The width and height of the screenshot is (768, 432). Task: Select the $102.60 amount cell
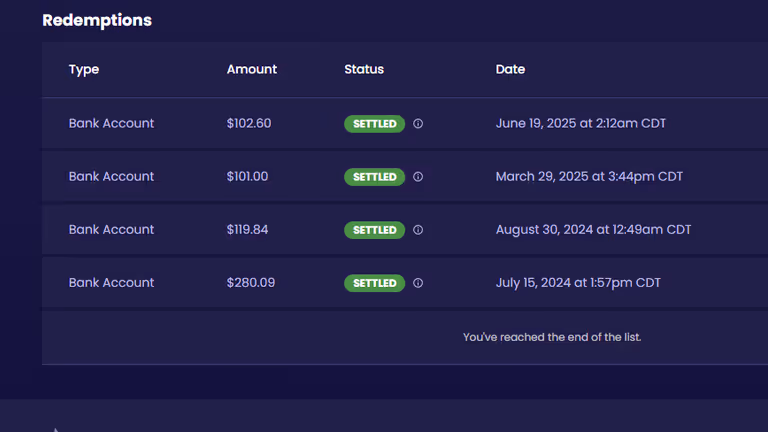[249, 123]
